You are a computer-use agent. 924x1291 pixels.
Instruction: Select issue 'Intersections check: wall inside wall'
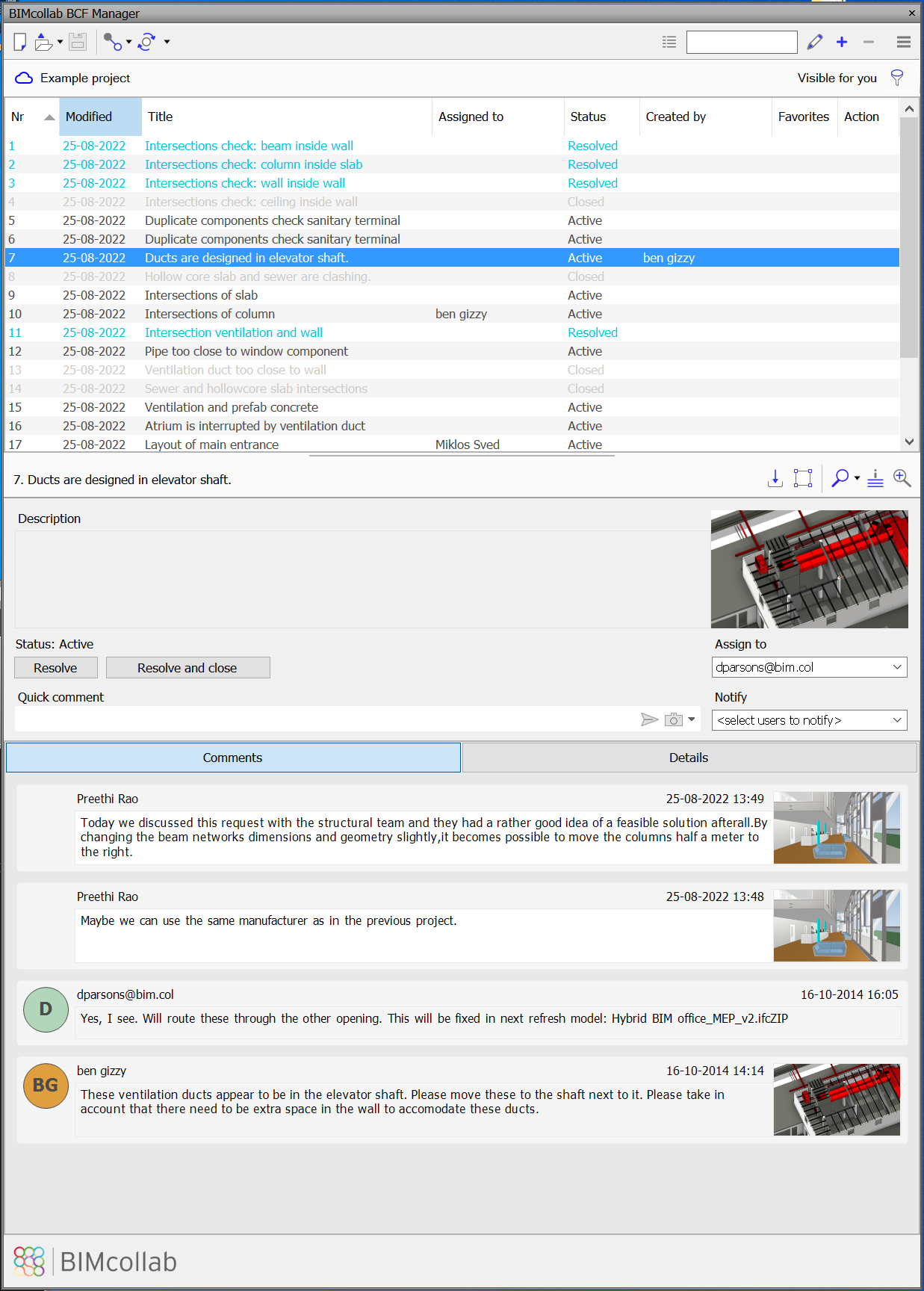click(x=452, y=183)
